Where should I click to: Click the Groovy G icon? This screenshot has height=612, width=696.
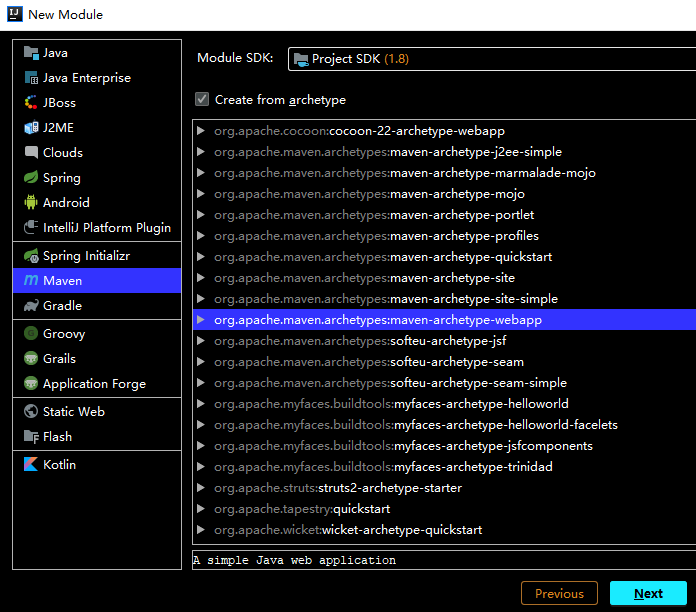[x=31, y=333]
